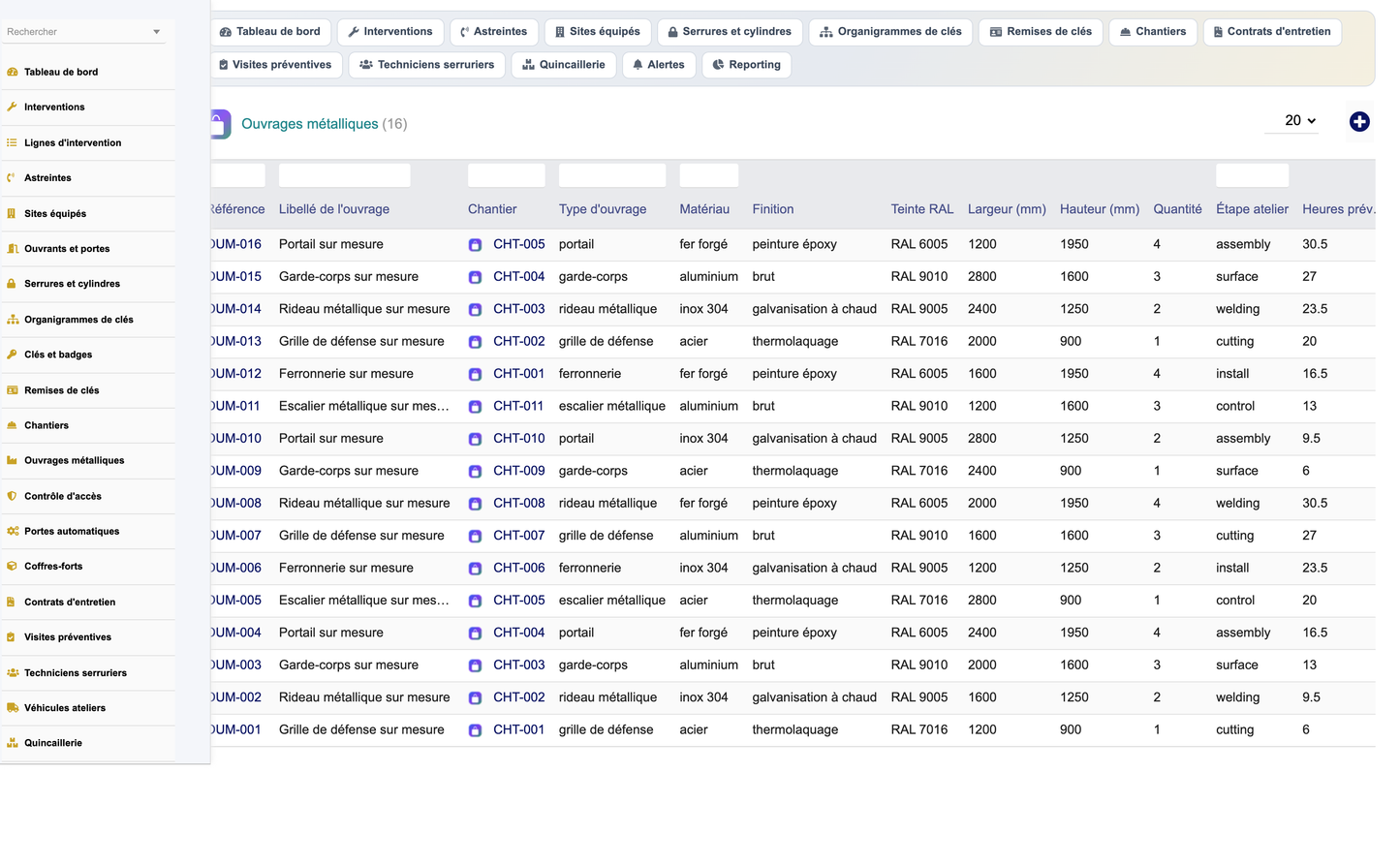This screenshot has width=1400, height=866.
Task: Click the Étape atelier filter field
Action: pyautogui.click(x=1253, y=175)
